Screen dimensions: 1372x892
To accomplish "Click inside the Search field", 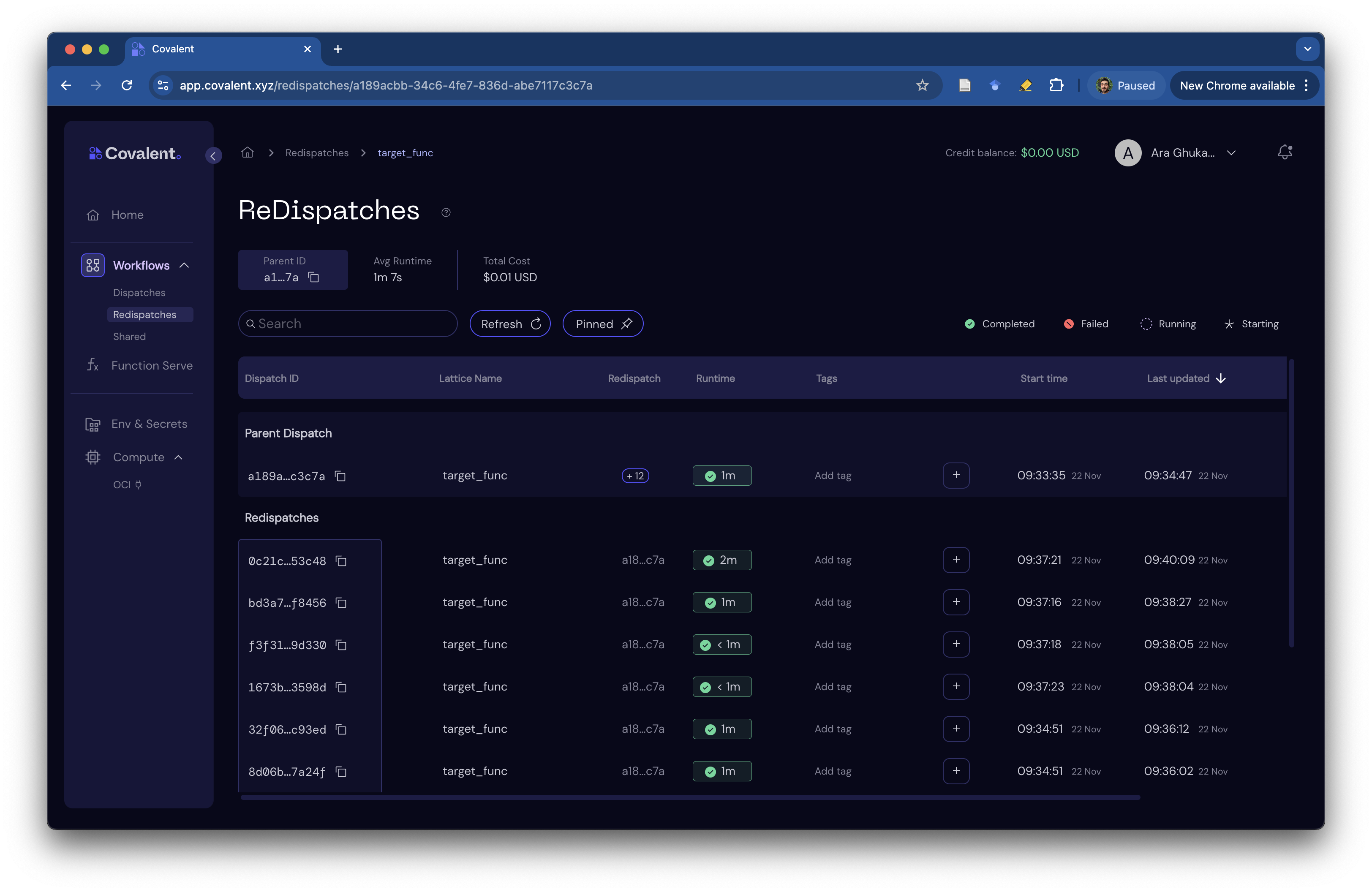I will pos(348,323).
